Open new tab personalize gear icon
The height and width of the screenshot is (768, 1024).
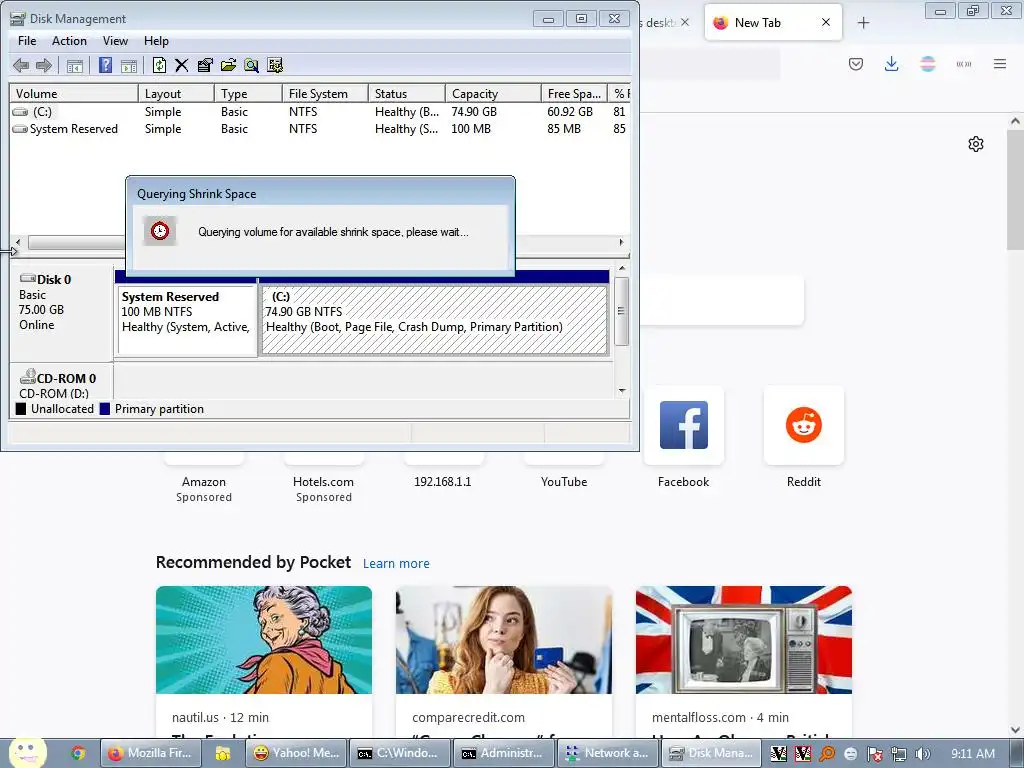tap(976, 144)
